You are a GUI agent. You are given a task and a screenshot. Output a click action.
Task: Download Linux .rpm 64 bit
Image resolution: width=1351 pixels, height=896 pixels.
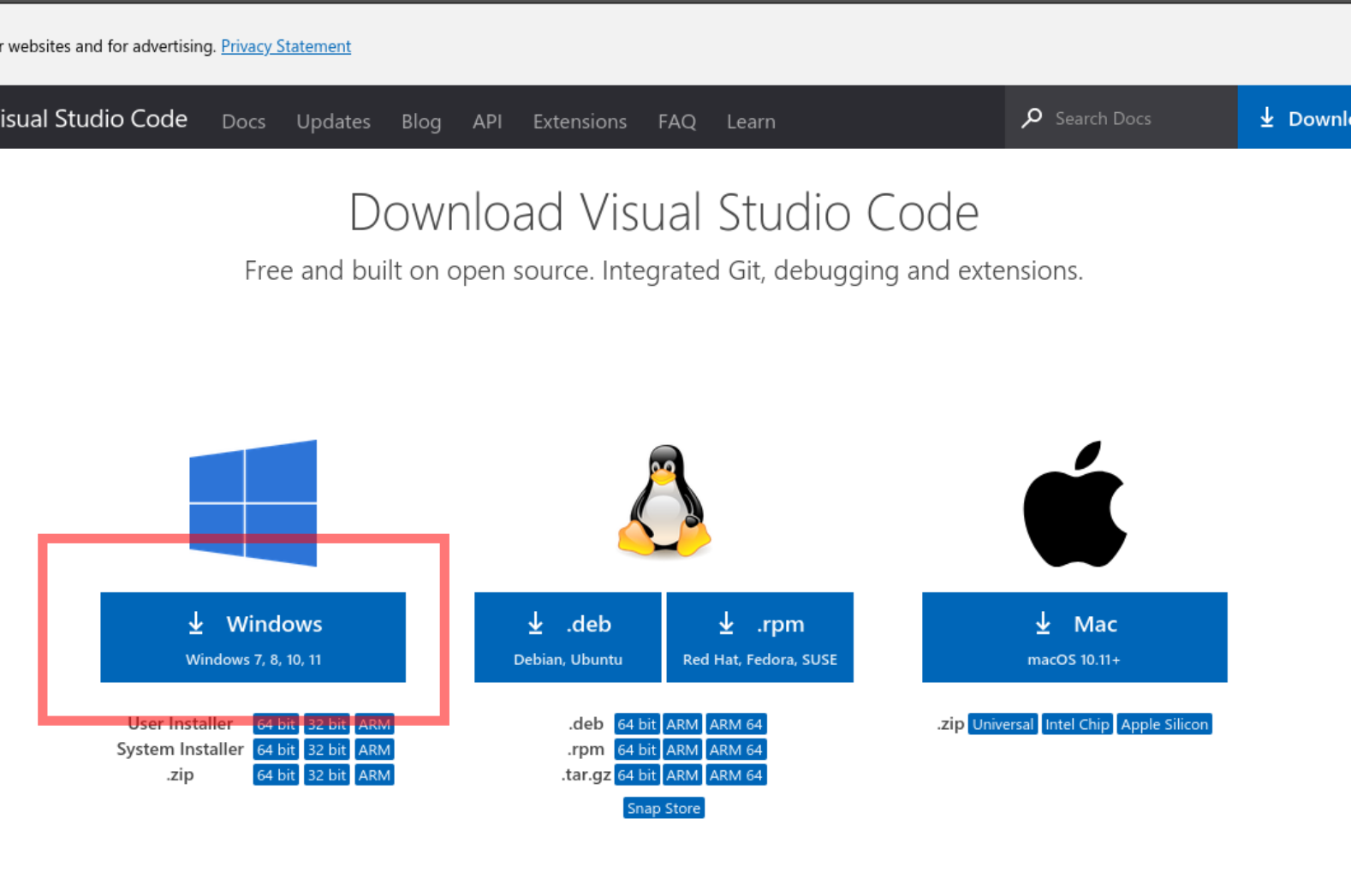point(637,750)
